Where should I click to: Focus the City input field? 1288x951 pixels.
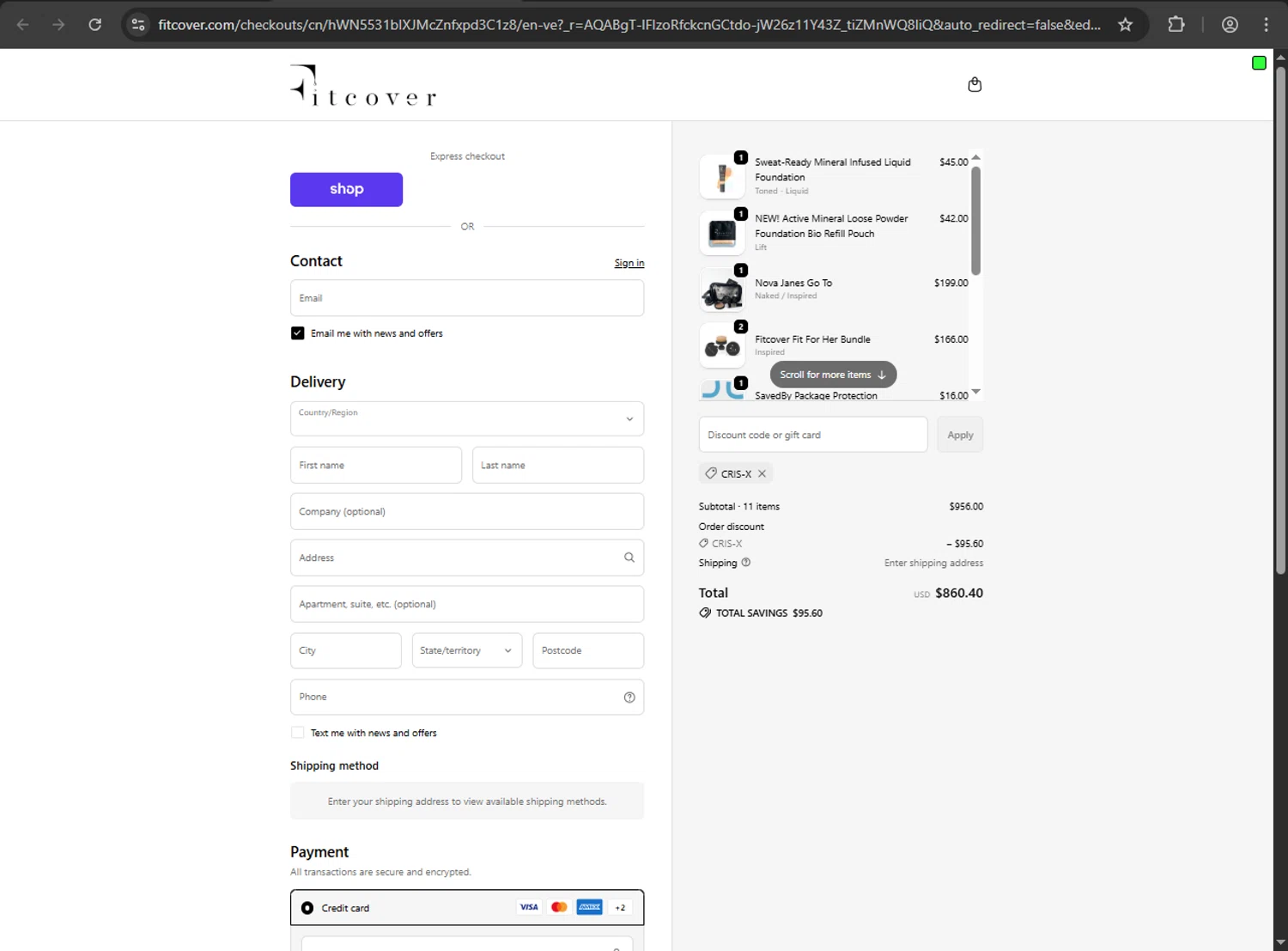tap(345, 650)
